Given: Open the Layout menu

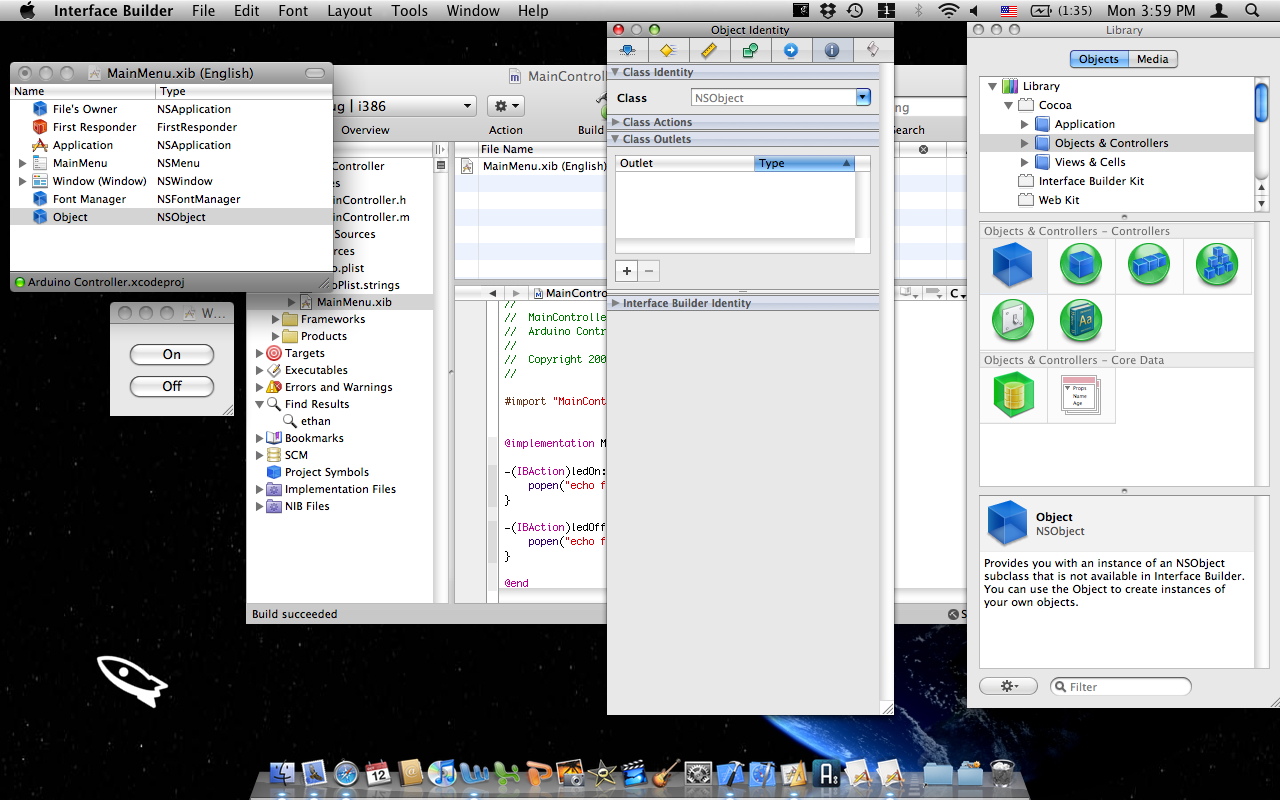Looking at the screenshot, I should pyautogui.click(x=349, y=11).
